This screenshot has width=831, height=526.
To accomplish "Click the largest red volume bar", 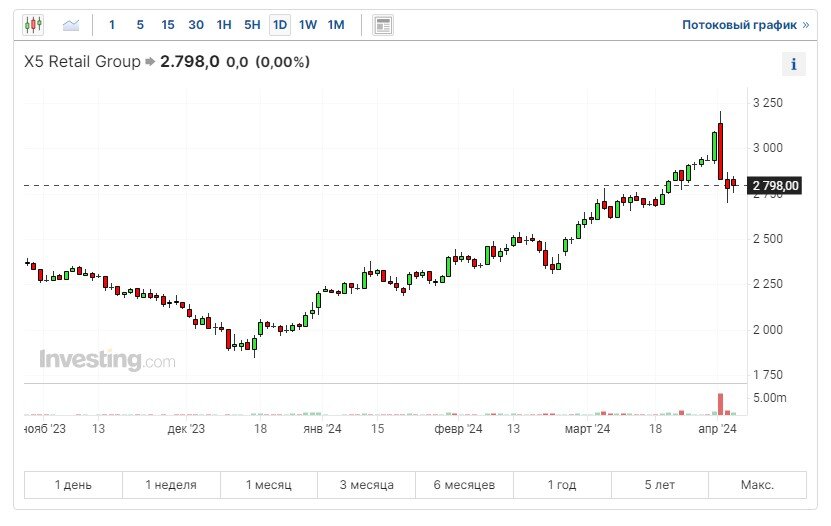I will click(720, 404).
